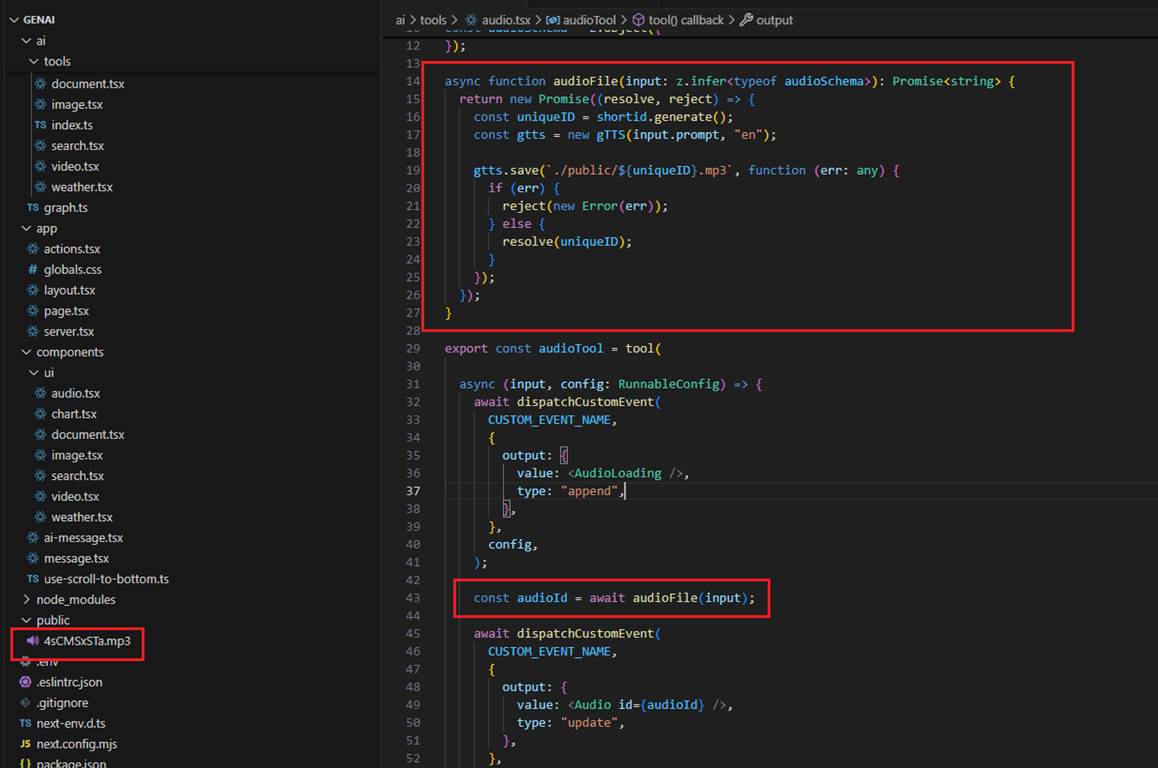Click '"update"' string on line 50
1158x768 pixels.
589,723
